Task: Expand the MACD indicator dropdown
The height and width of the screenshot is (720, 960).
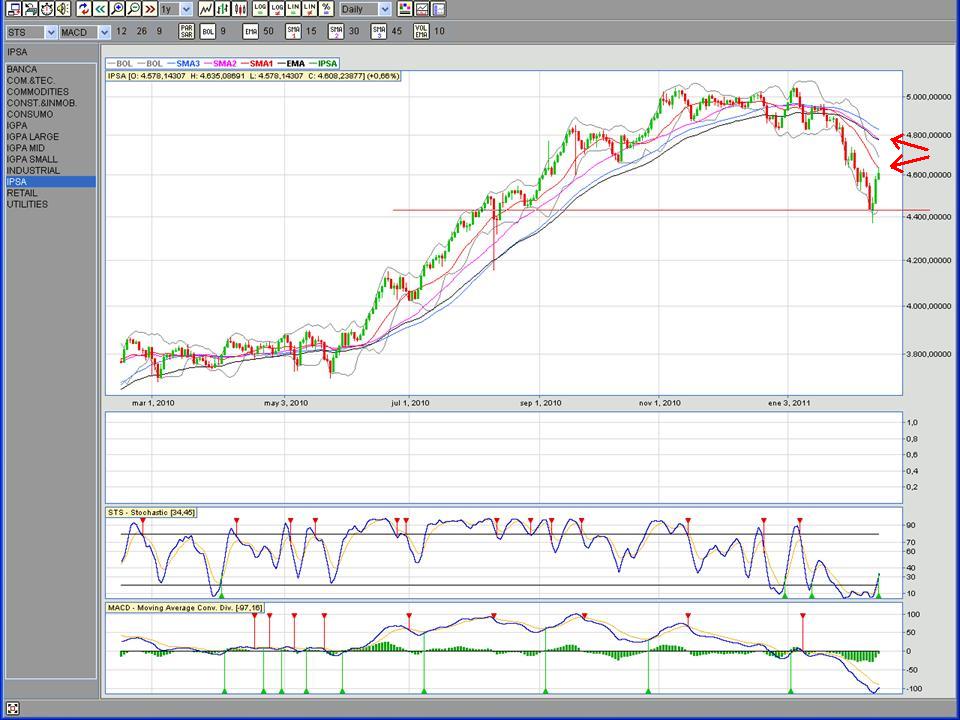Action: point(104,33)
